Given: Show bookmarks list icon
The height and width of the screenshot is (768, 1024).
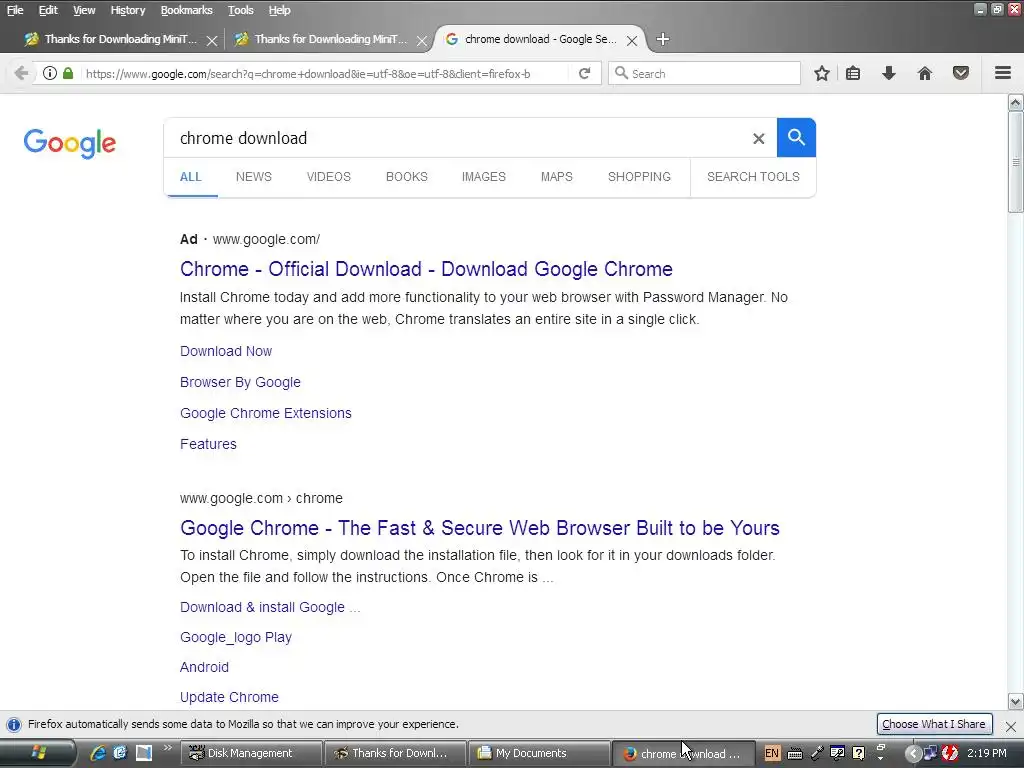Looking at the screenshot, I should (853, 73).
